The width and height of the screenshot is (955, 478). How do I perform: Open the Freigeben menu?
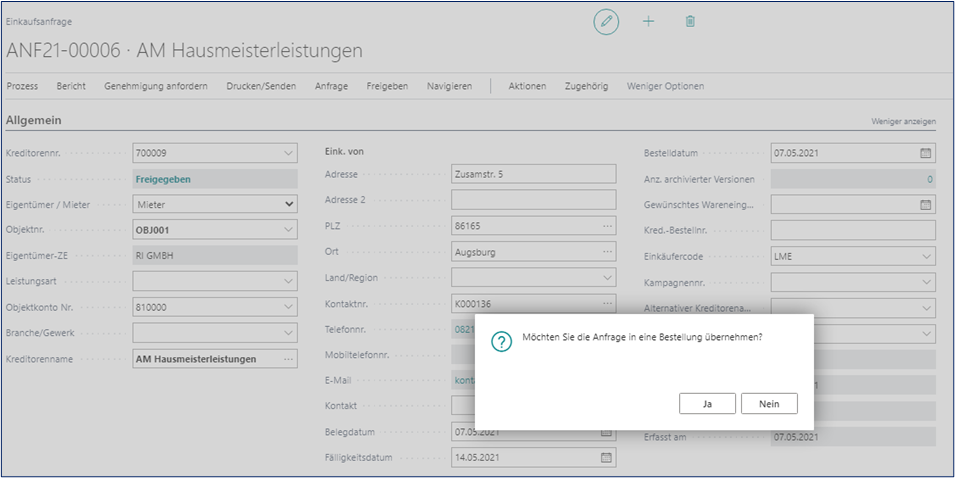(x=387, y=86)
